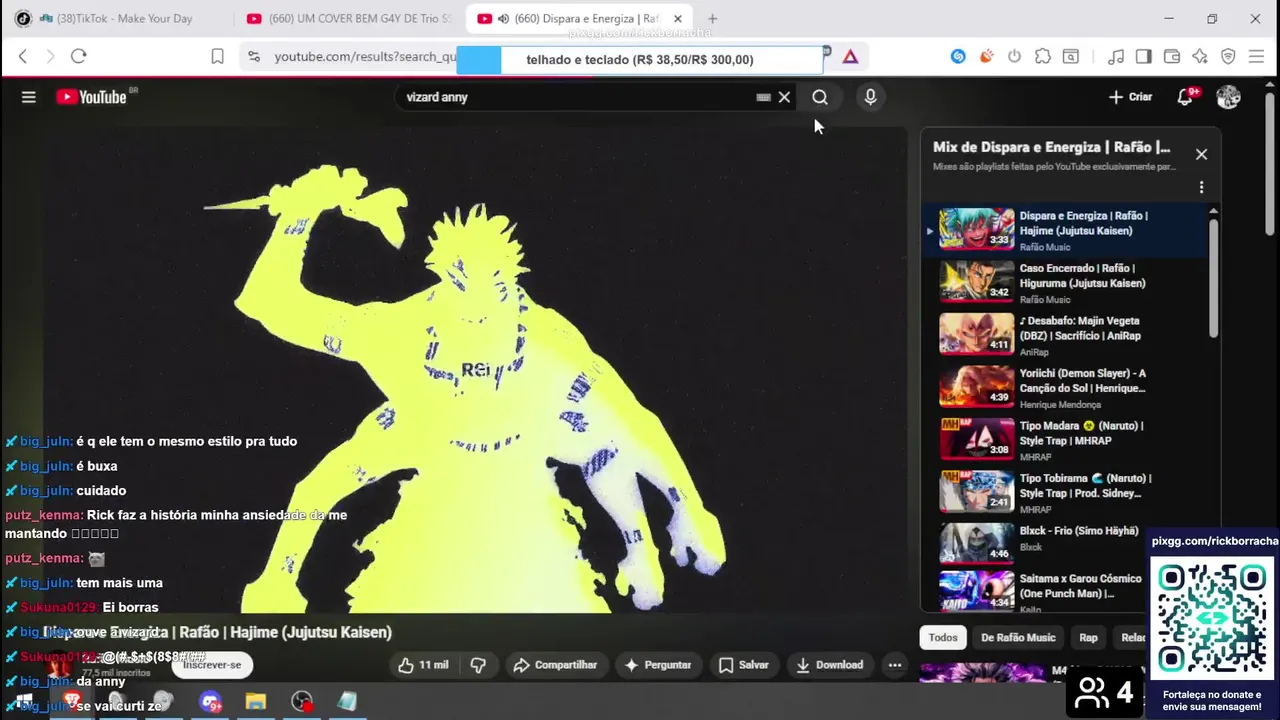Switch to the TikTok browser tab
The image size is (1280, 720).
click(120, 19)
